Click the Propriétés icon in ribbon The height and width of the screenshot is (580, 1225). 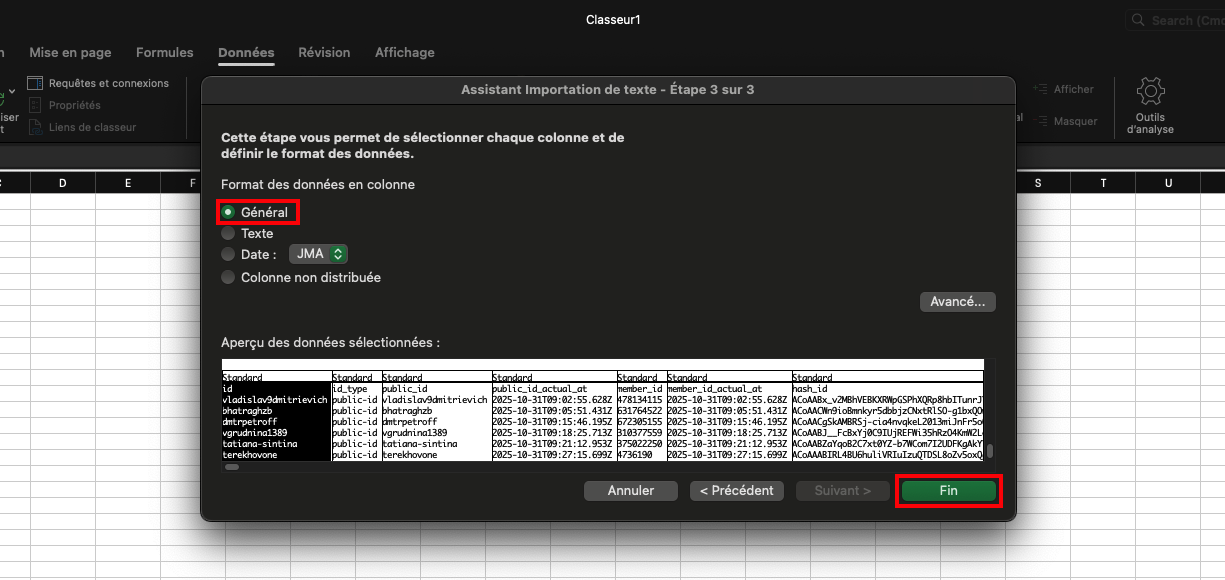coord(36,105)
